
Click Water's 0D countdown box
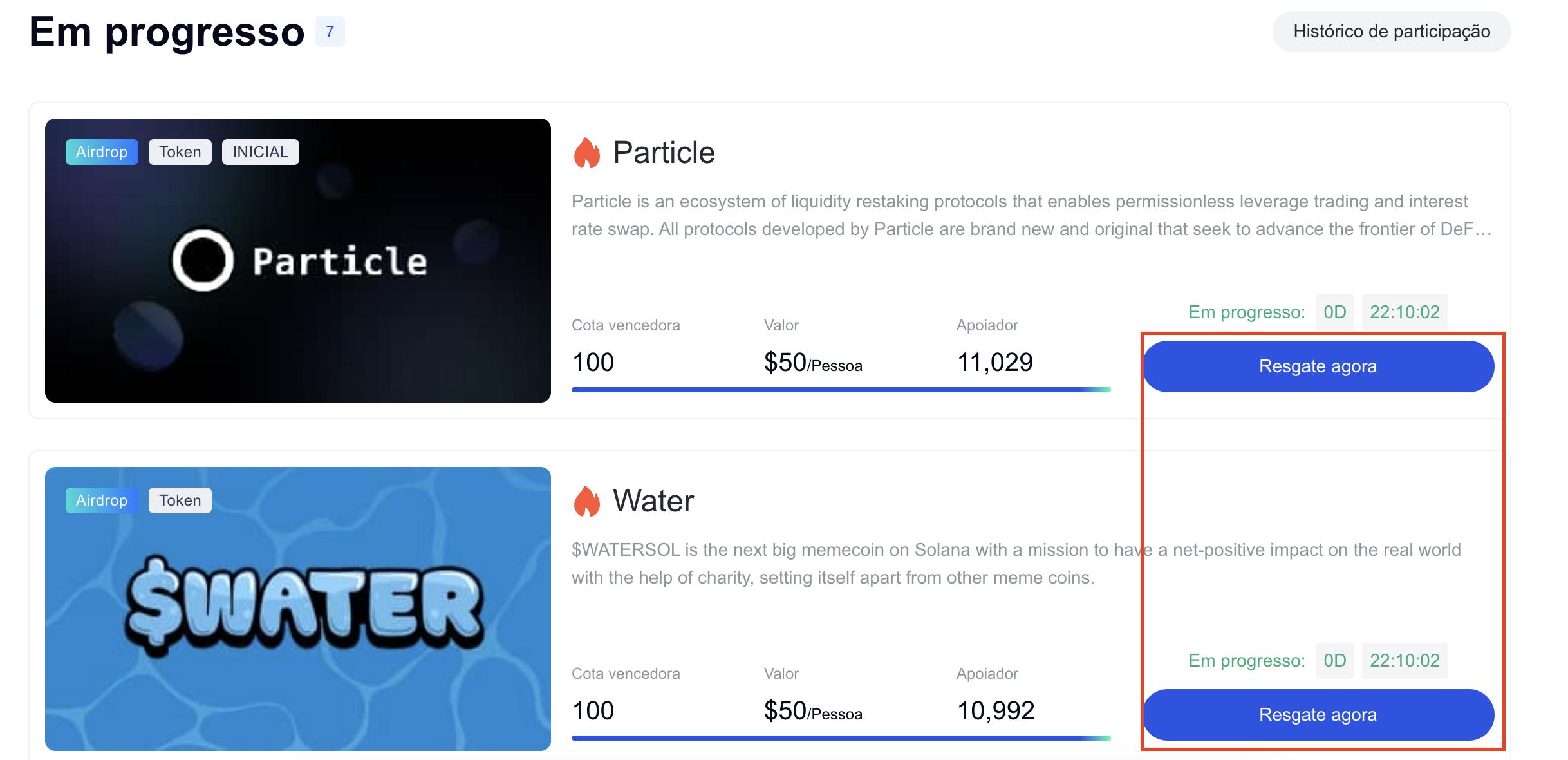pos(1334,661)
